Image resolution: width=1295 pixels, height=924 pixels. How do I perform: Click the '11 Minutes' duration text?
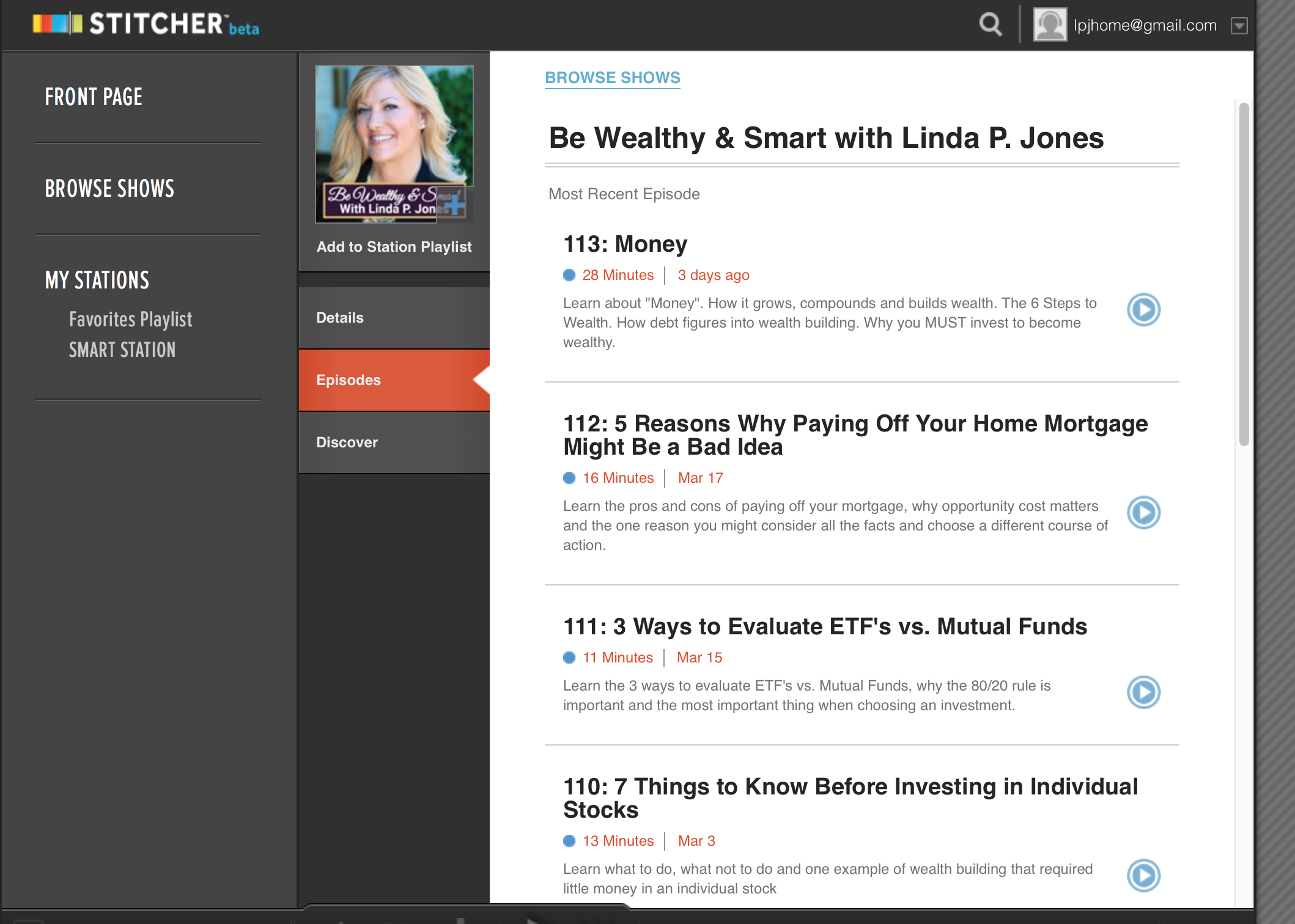point(618,658)
